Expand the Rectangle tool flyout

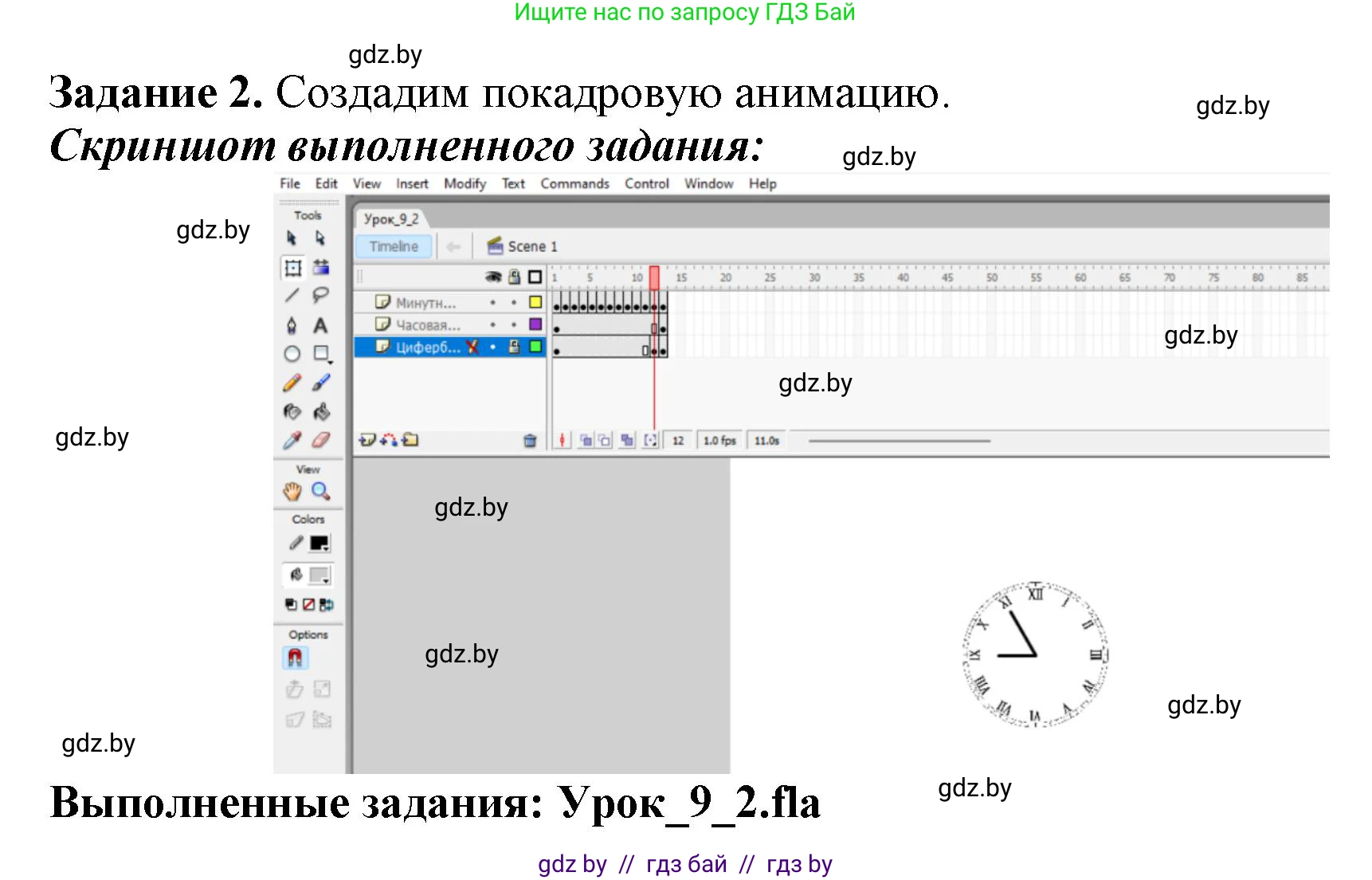(x=322, y=354)
